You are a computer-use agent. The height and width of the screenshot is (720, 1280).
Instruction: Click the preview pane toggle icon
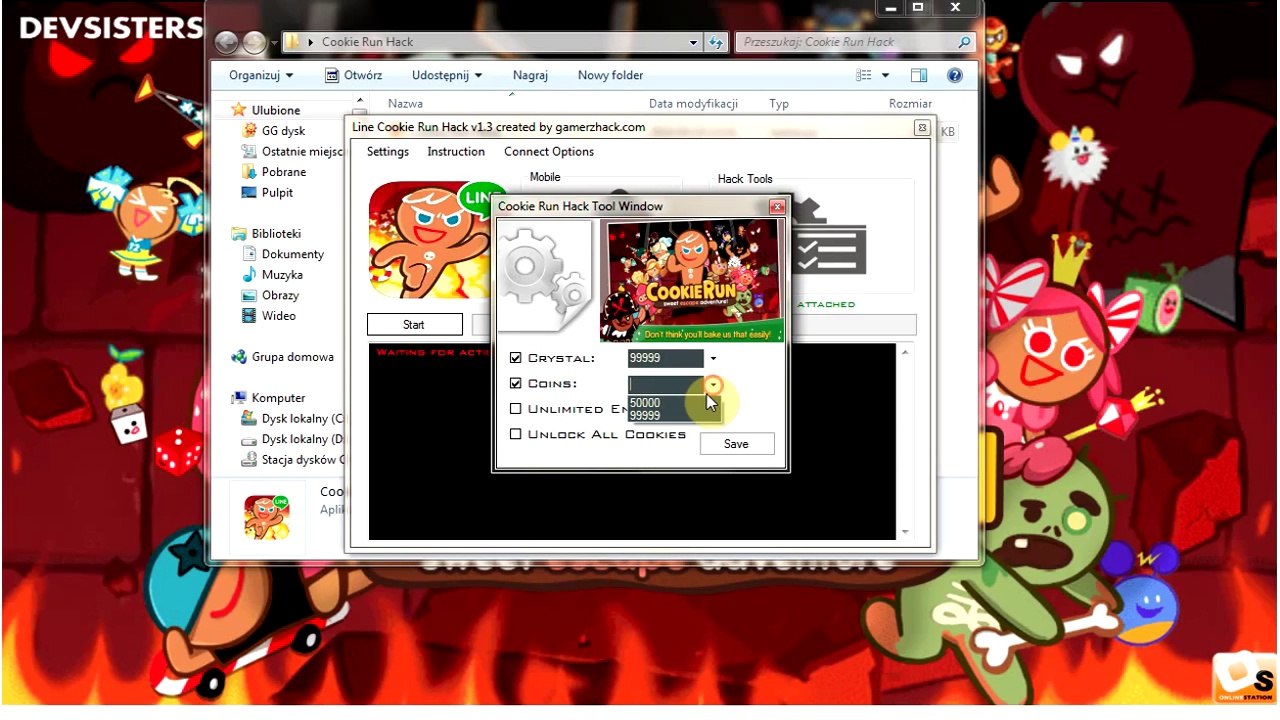[x=918, y=74]
